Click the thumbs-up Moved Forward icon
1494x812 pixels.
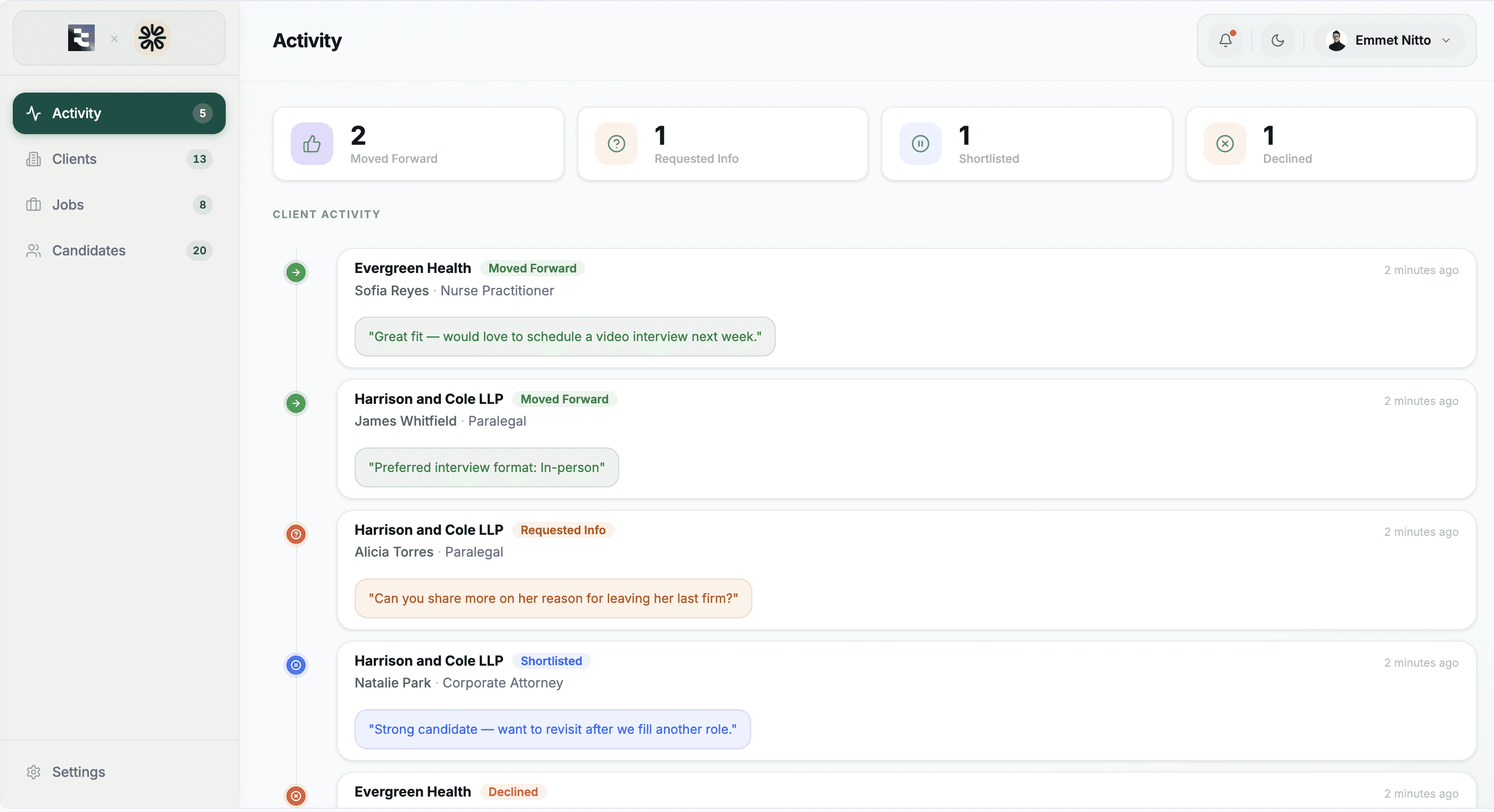click(312, 144)
